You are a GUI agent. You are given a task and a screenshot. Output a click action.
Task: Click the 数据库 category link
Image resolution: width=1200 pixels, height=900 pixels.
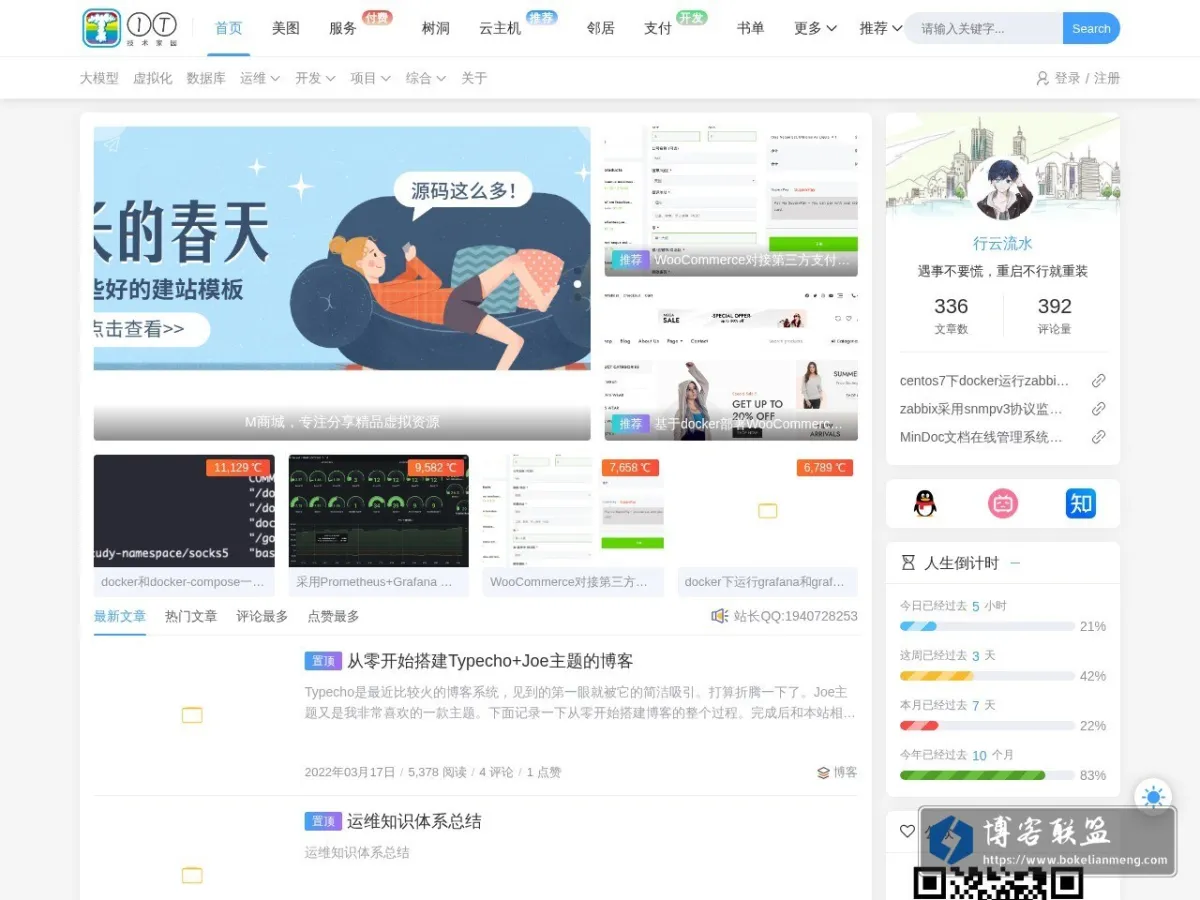pos(206,78)
